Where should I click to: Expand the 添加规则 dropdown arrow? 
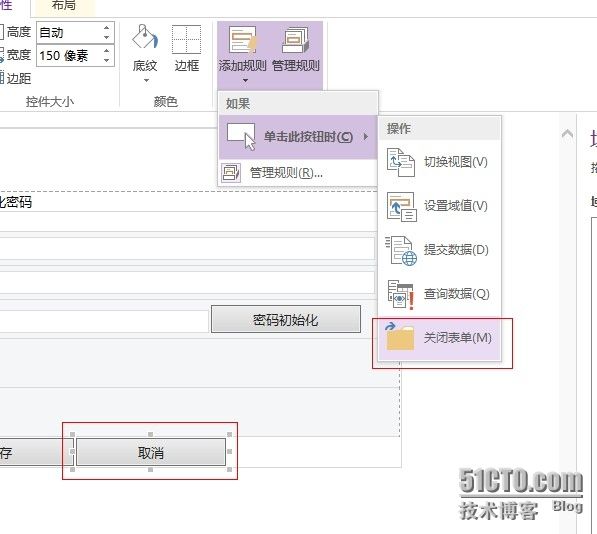[245, 80]
